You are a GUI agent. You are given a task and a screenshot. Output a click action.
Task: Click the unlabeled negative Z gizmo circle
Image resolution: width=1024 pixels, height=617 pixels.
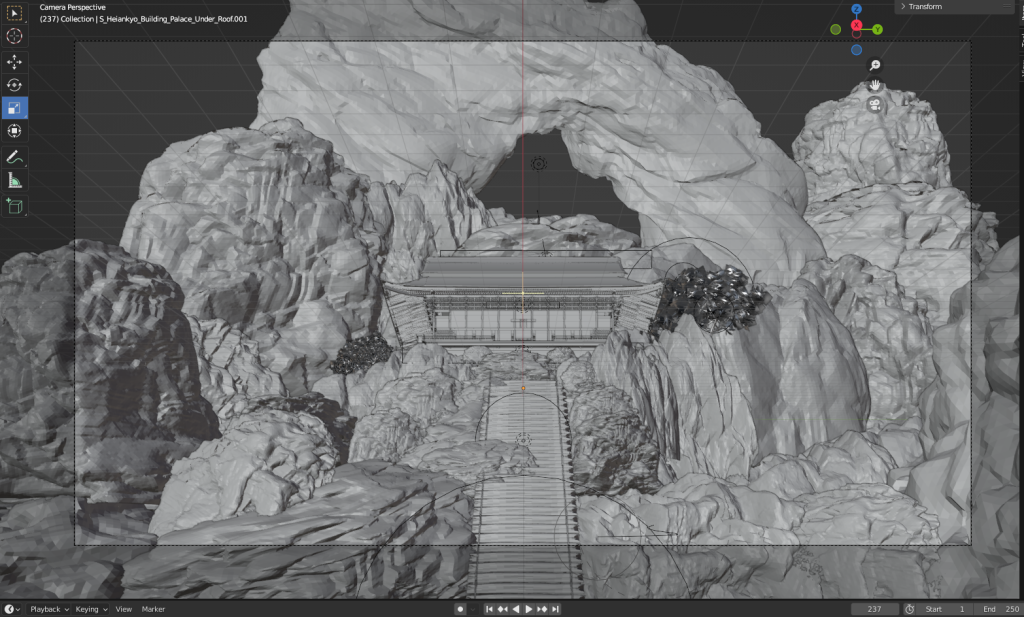pyautogui.click(x=856, y=50)
